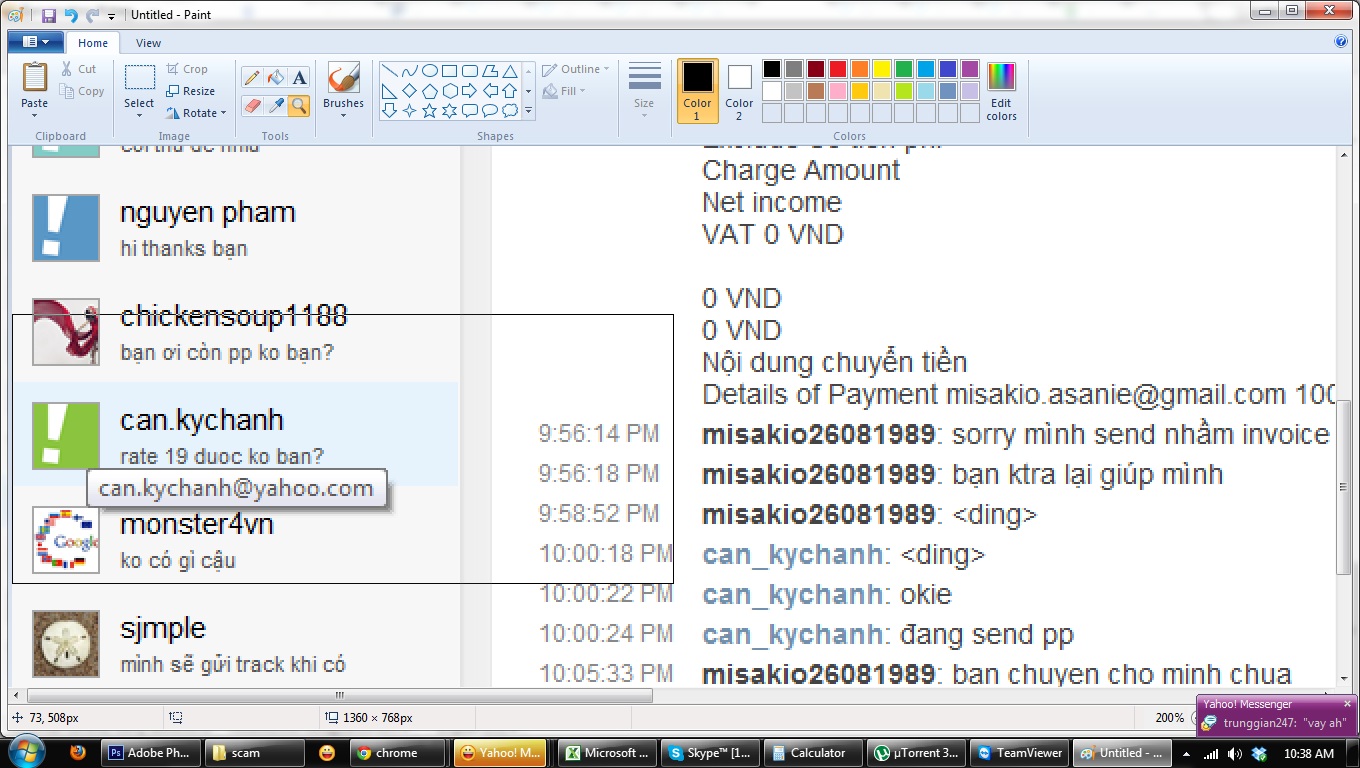Pick the purple color swatch
This screenshot has width=1360, height=768.
click(970, 69)
